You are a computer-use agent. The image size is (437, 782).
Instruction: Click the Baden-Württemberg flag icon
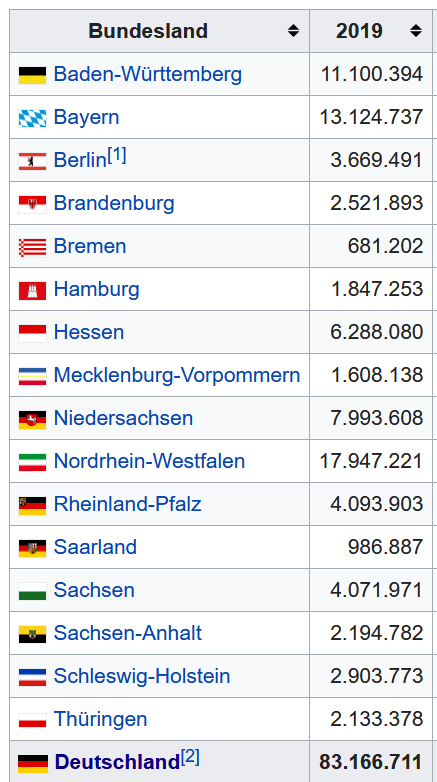tap(32, 75)
